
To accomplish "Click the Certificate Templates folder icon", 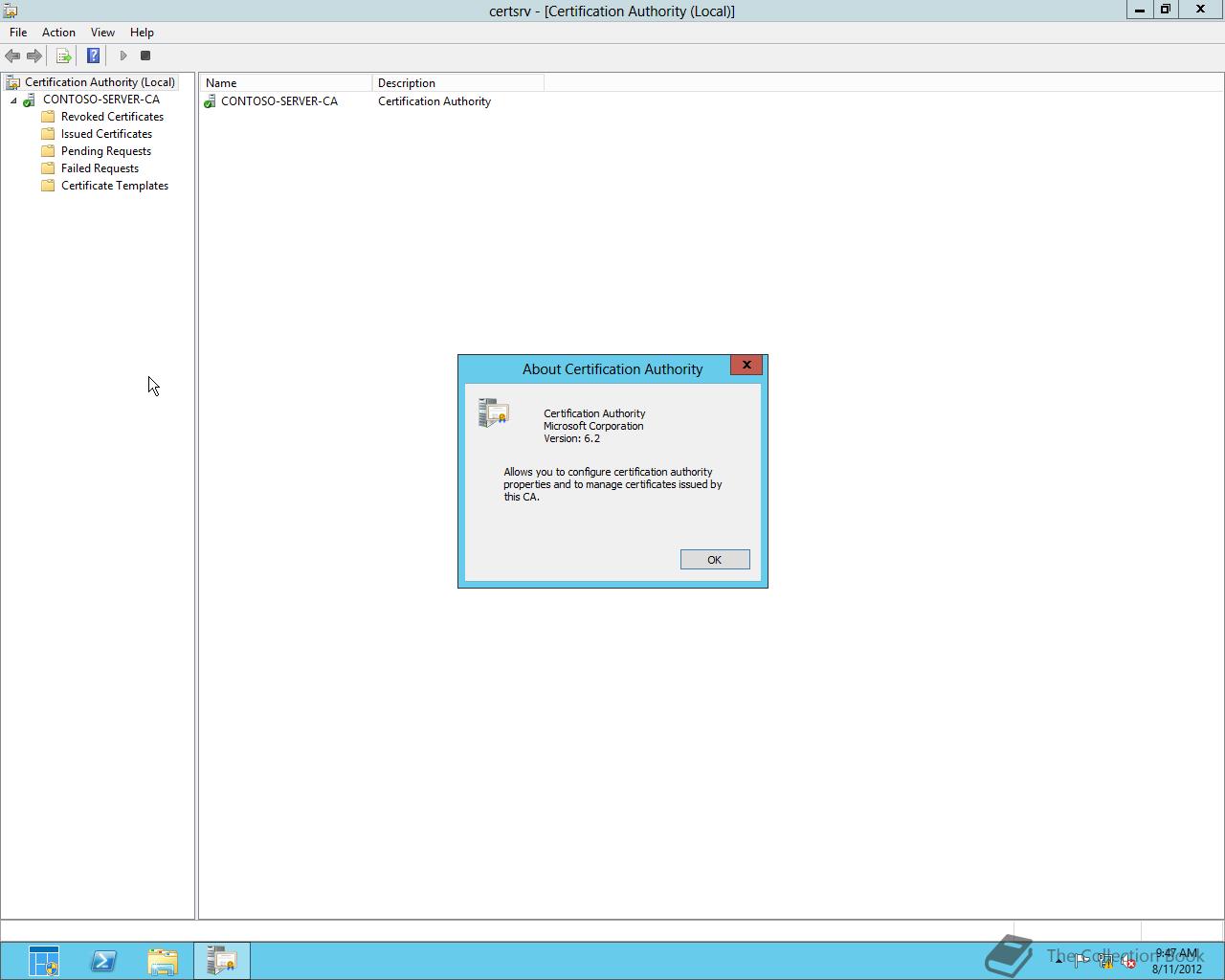I will click(48, 186).
